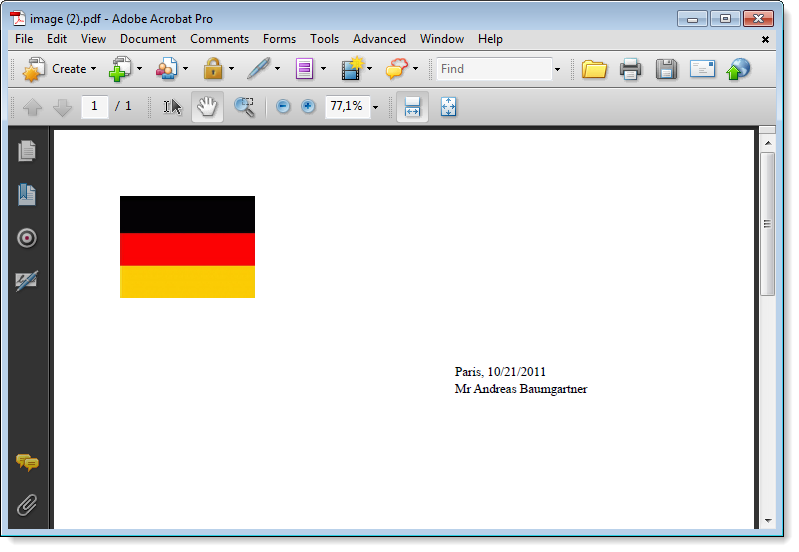799x552 pixels.
Task: Click the Save floppy disk icon
Action: pos(667,69)
